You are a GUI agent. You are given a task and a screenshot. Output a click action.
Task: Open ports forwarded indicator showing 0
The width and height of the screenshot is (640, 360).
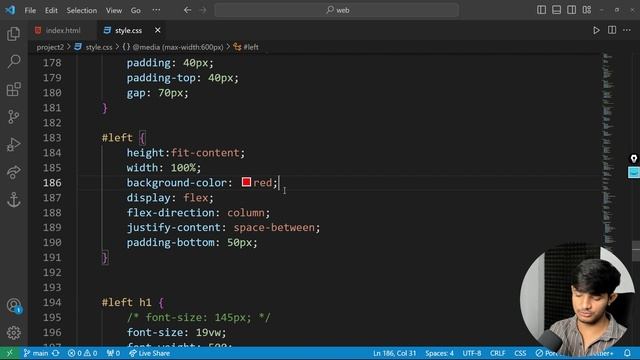113,353
